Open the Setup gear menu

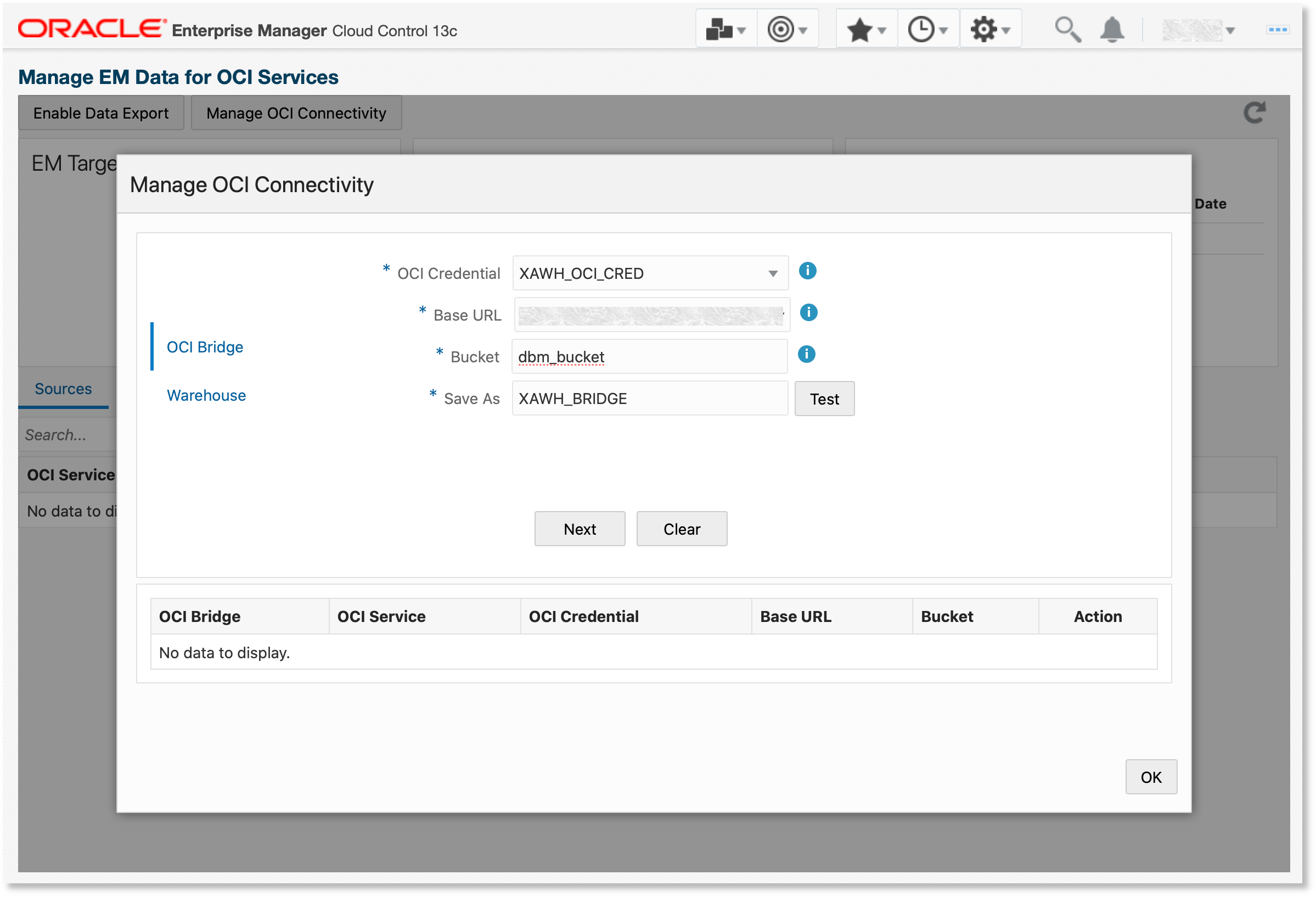pos(990,29)
